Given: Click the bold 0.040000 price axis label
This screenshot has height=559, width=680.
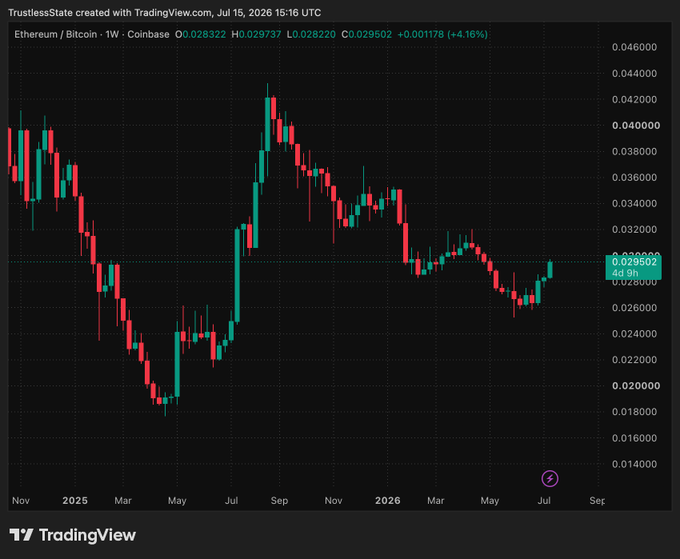Looking at the screenshot, I should [x=636, y=125].
